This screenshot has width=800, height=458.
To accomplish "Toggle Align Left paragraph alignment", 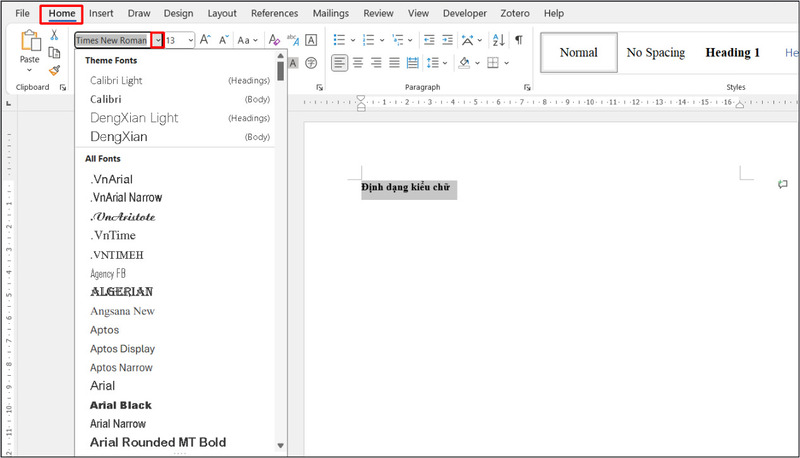I will pos(339,63).
